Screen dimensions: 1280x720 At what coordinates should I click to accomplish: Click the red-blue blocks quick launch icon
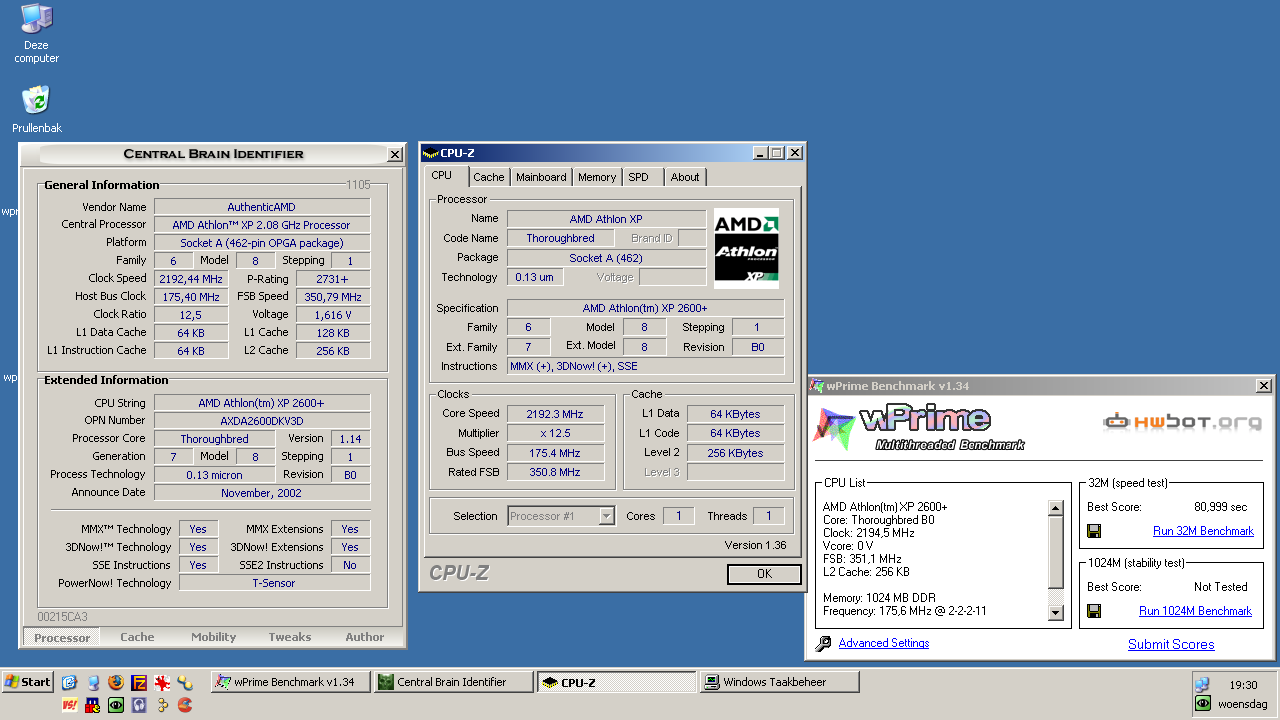pyautogui.click(x=93, y=705)
